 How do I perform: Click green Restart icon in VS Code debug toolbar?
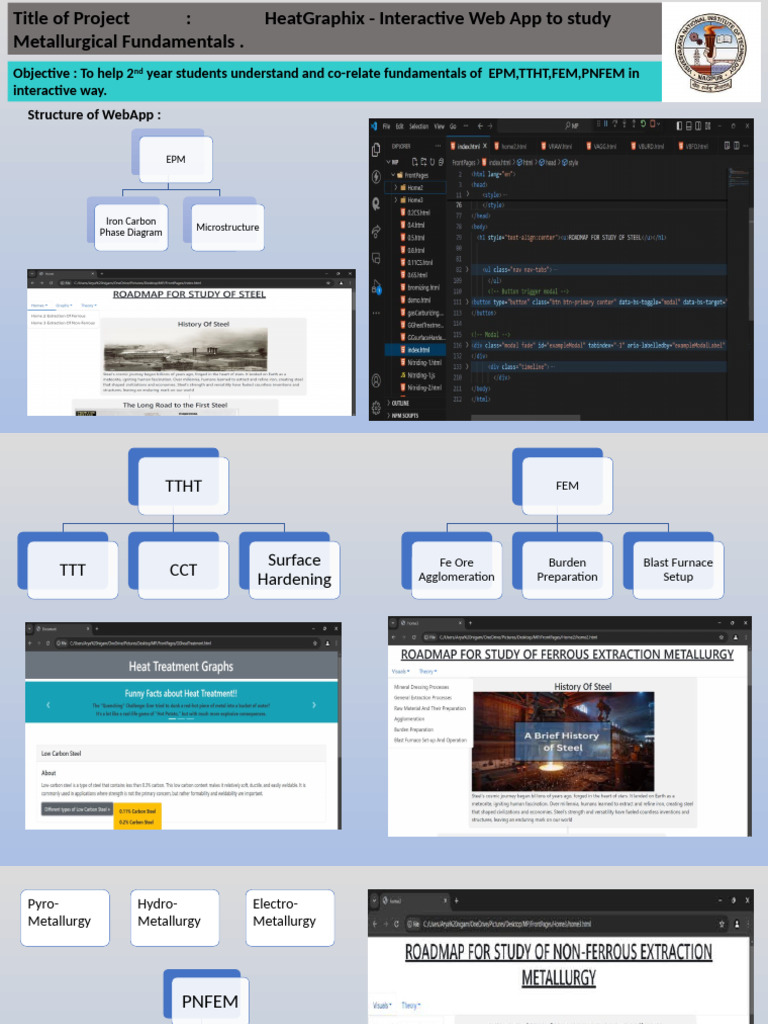[643, 124]
